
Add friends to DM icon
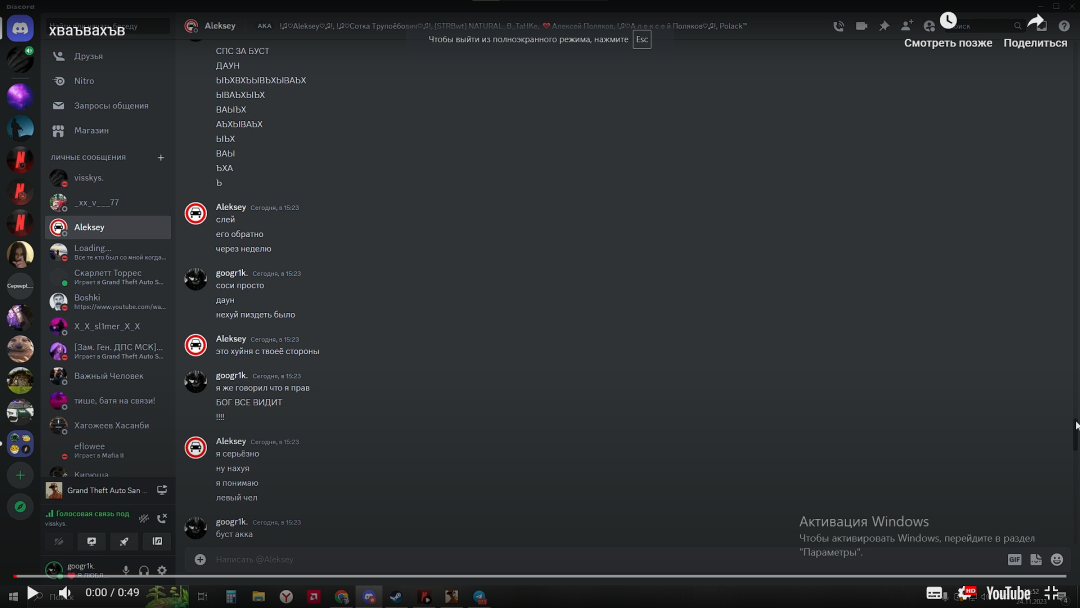click(x=907, y=26)
